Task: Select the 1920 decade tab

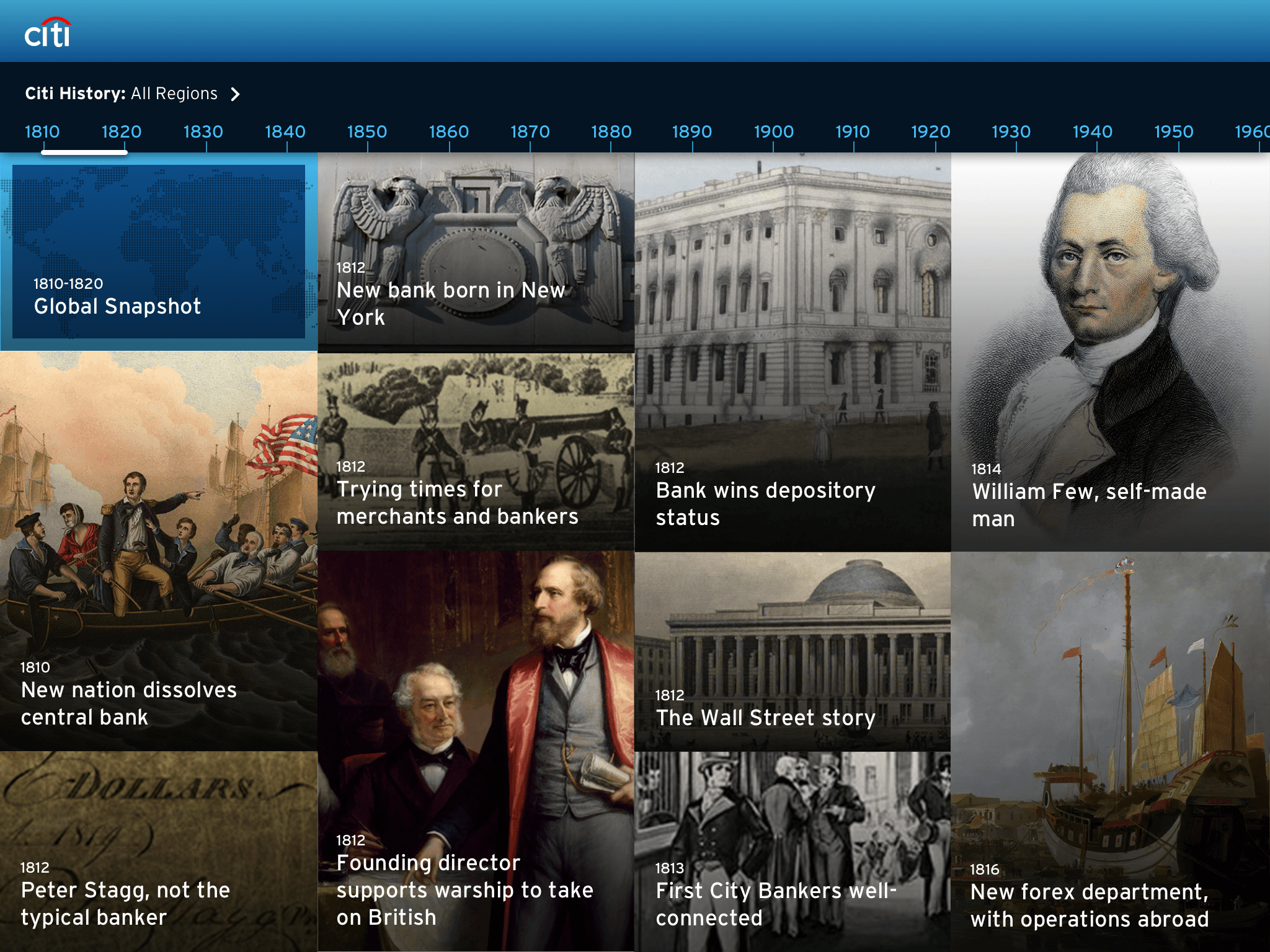Action: pyautogui.click(x=930, y=132)
